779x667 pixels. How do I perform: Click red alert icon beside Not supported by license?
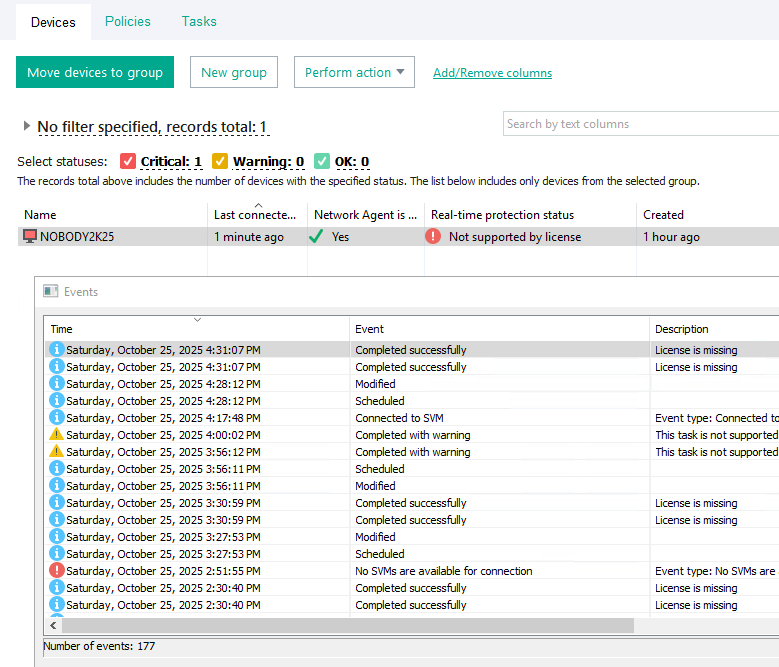(433, 237)
